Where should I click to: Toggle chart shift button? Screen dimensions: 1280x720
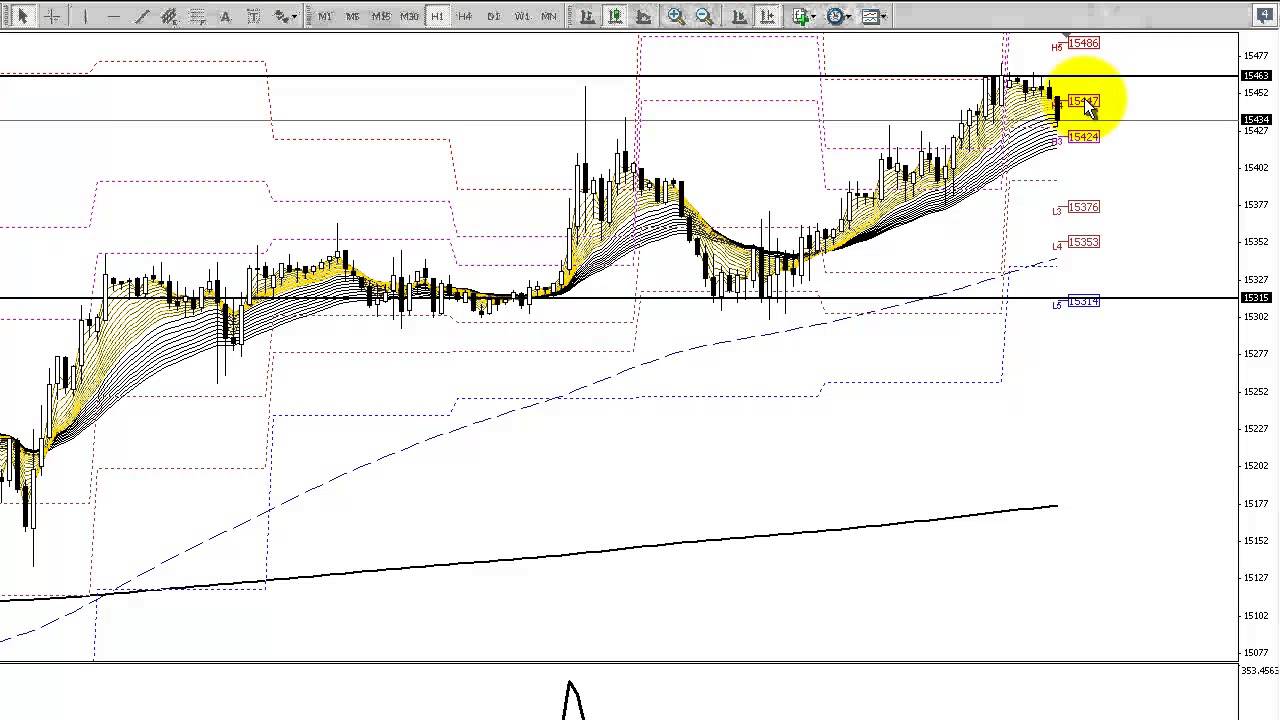[766, 16]
